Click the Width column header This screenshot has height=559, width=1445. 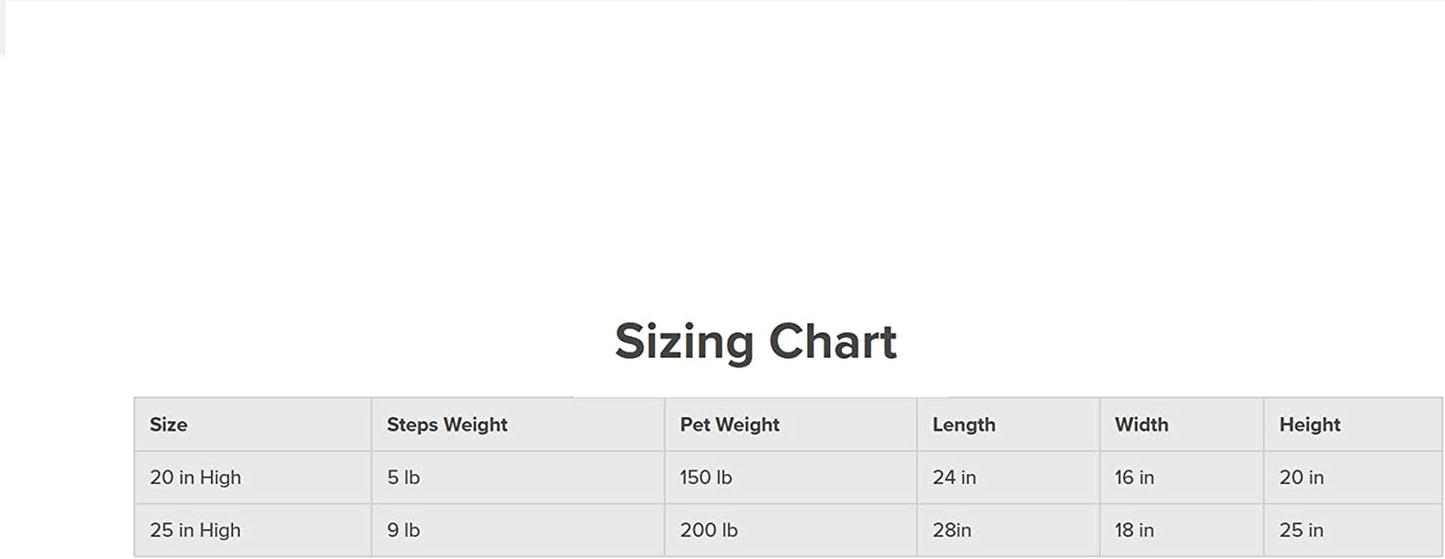(1141, 424)
